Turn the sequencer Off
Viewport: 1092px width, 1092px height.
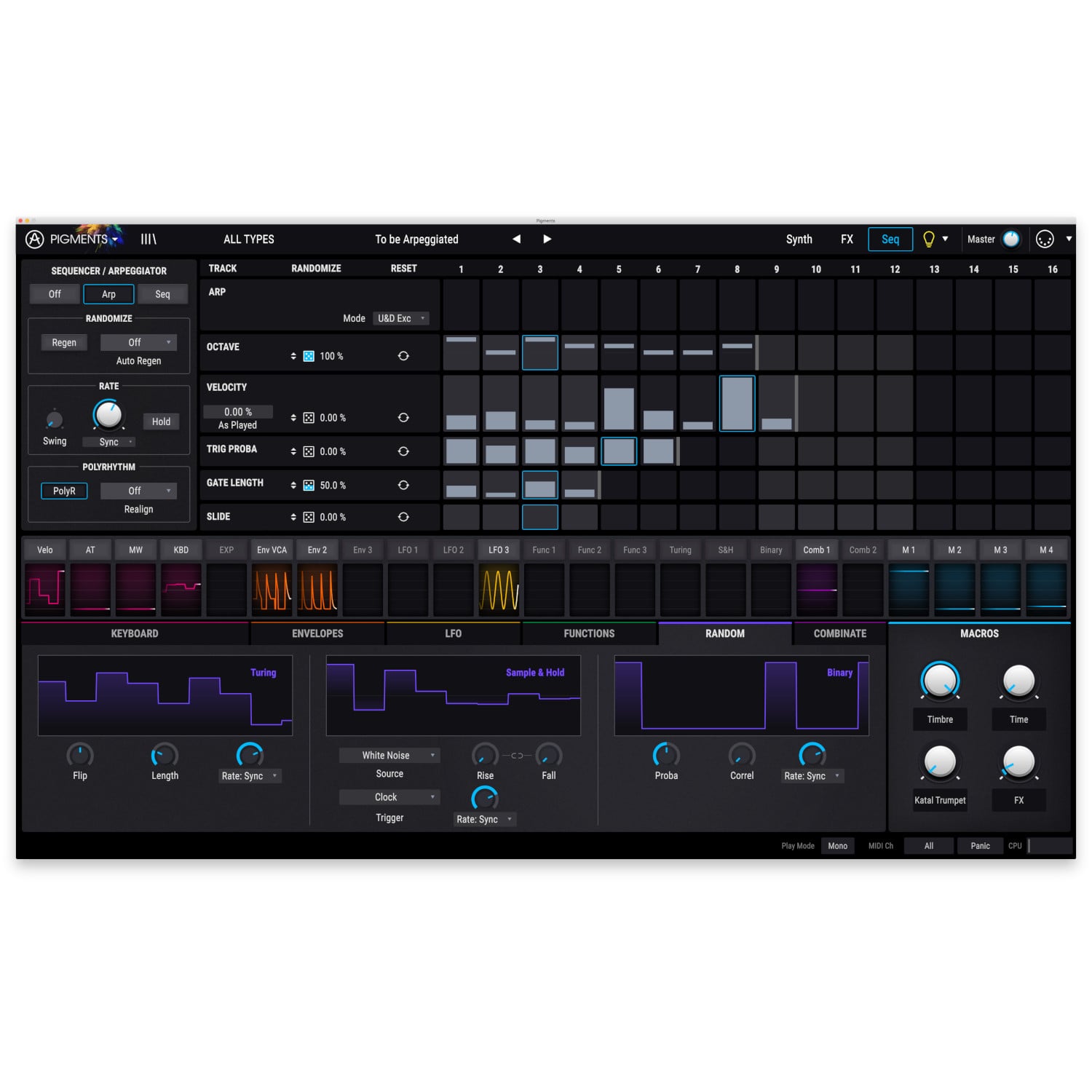tap(55, 294)
